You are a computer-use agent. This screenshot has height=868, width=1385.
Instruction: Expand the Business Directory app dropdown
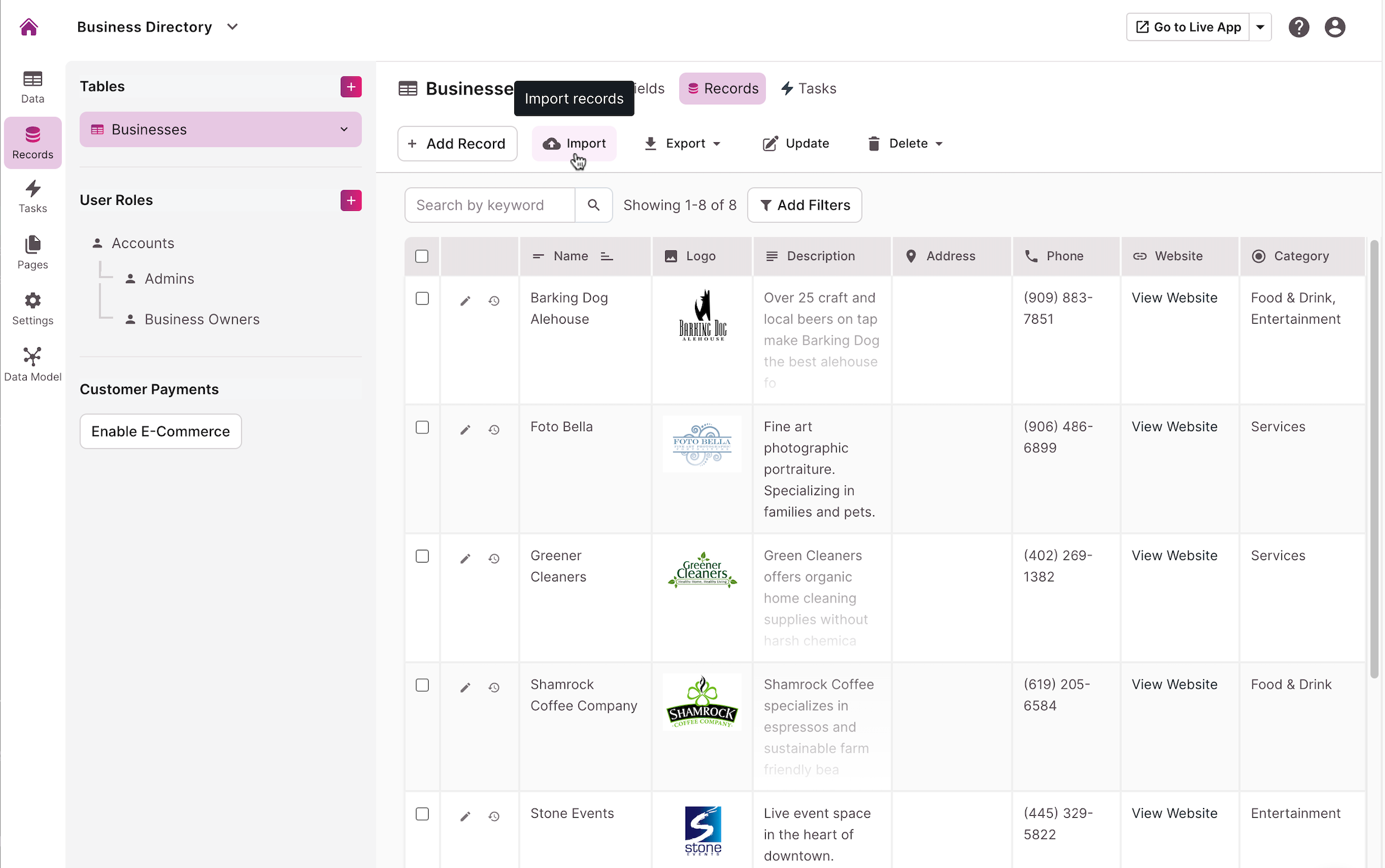click(232, 27)
